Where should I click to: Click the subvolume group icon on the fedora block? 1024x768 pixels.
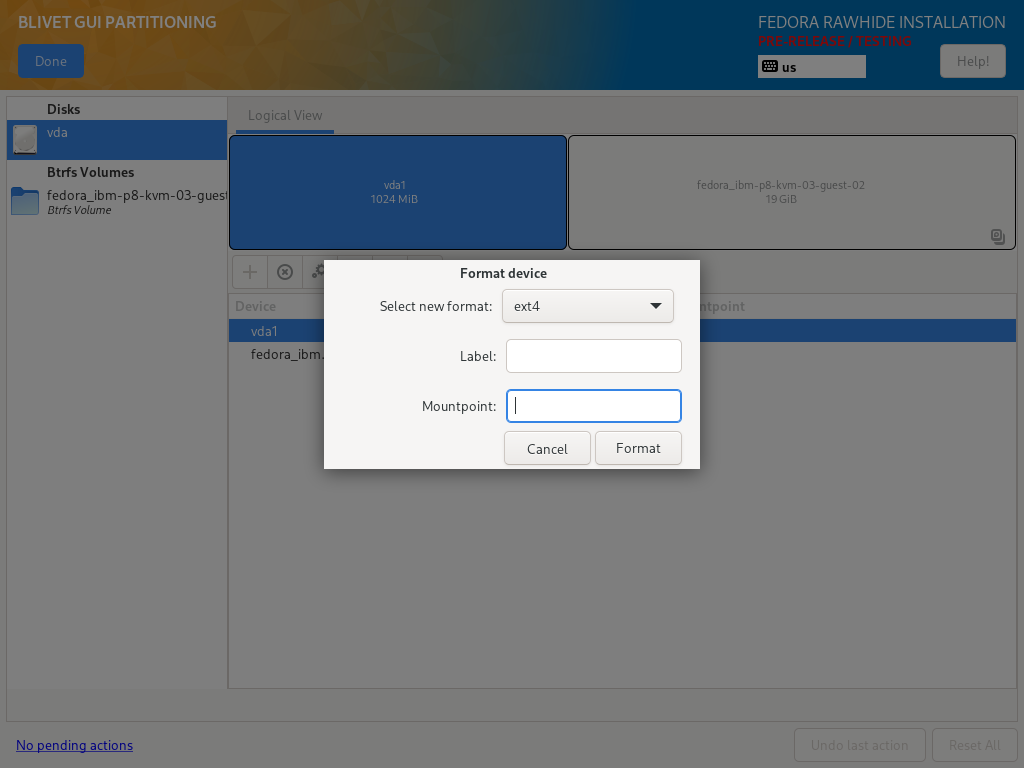pos(997,236)
